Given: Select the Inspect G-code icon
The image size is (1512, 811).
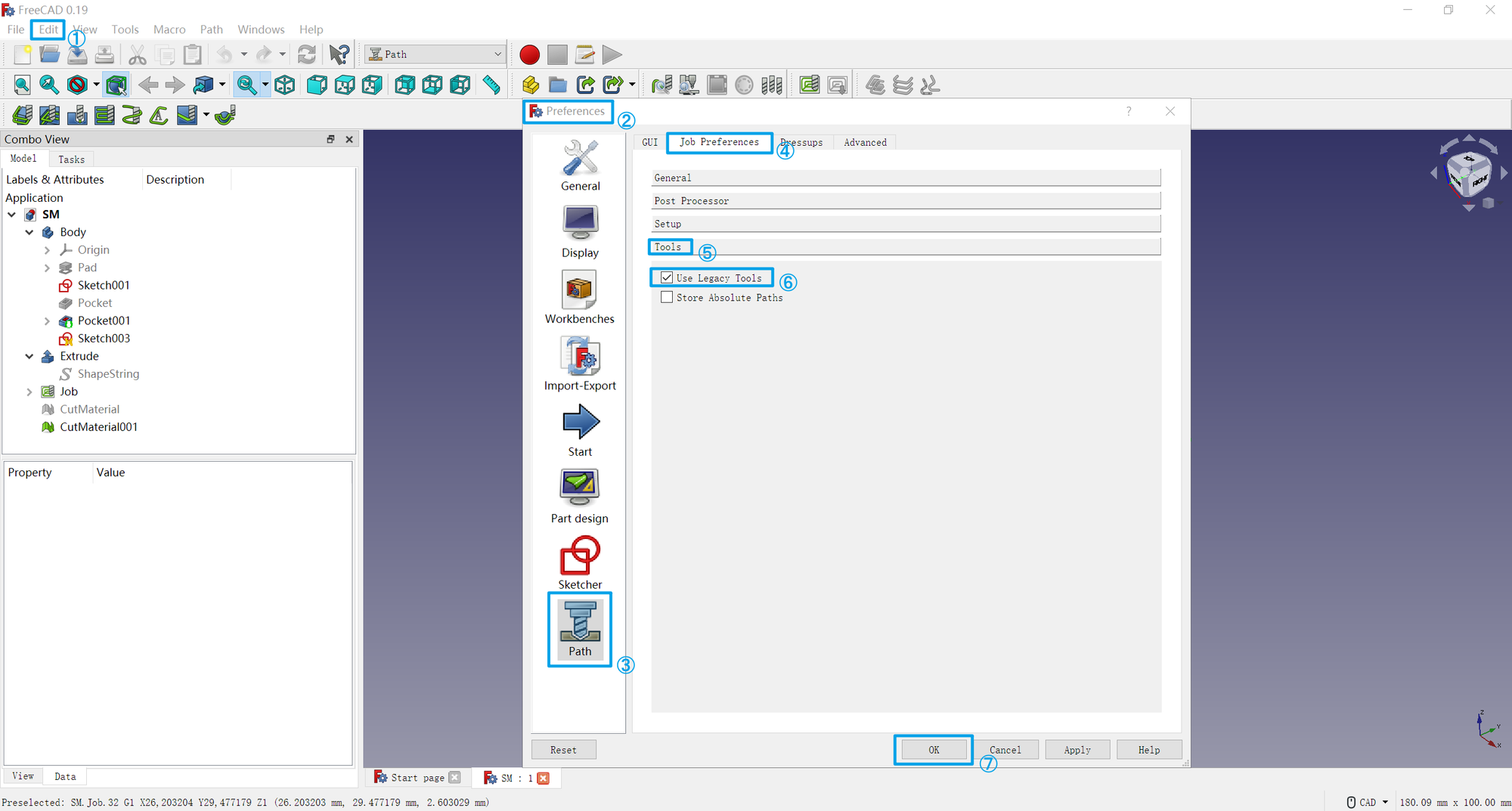Looking at the screenshot, I should coord(661,85).
